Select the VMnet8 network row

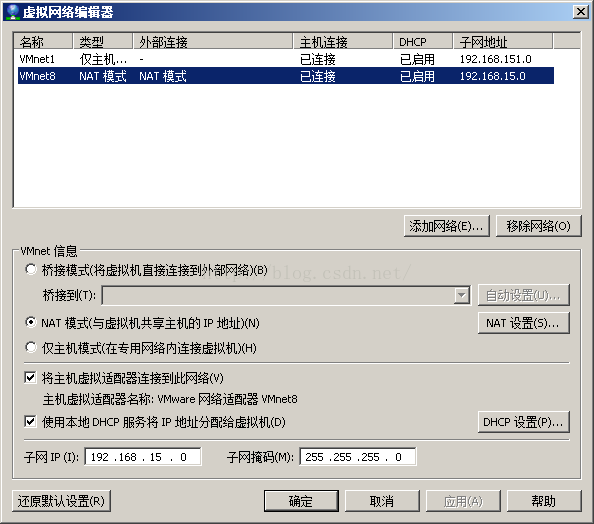pyautogui.click(x=286, y=76)
